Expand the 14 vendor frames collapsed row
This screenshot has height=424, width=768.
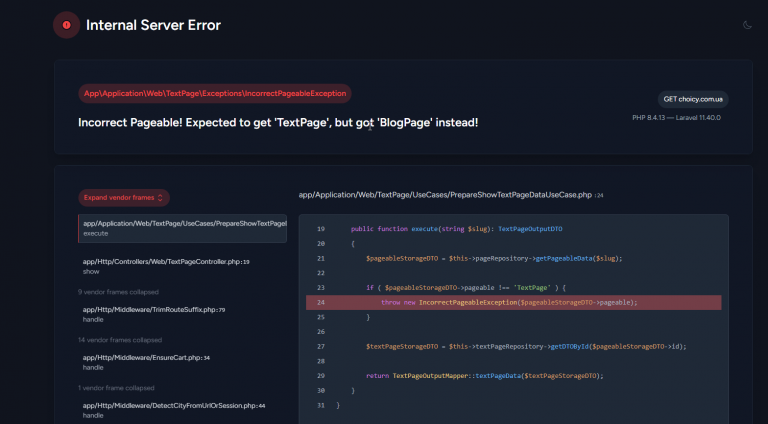point(120,340)
